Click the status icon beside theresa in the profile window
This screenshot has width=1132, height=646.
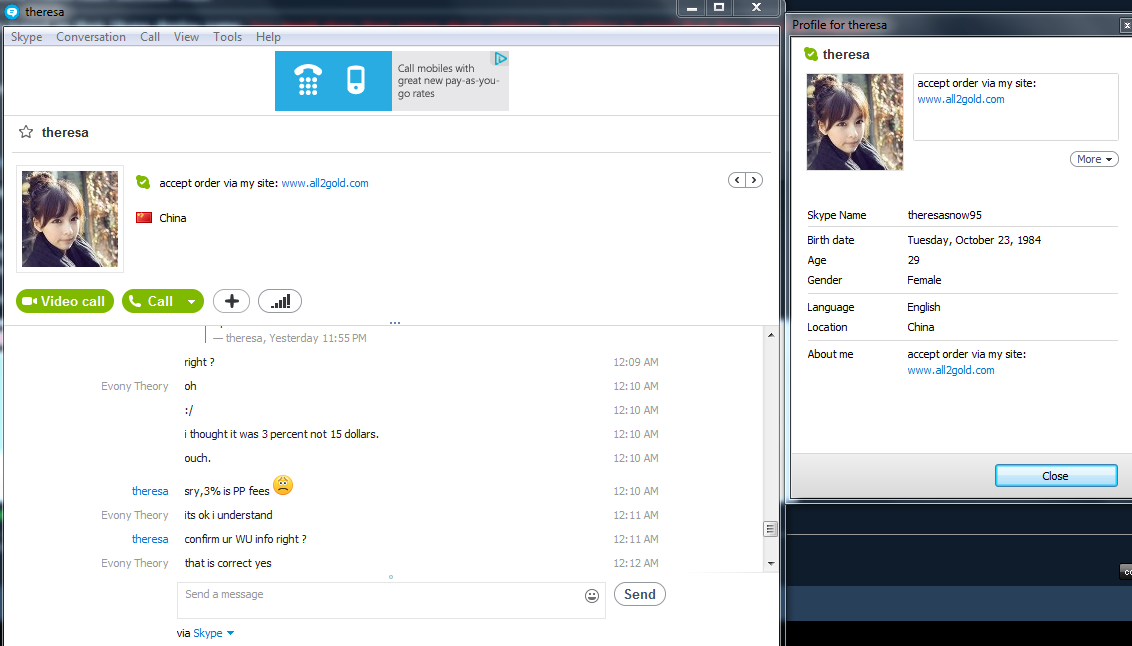811,54
